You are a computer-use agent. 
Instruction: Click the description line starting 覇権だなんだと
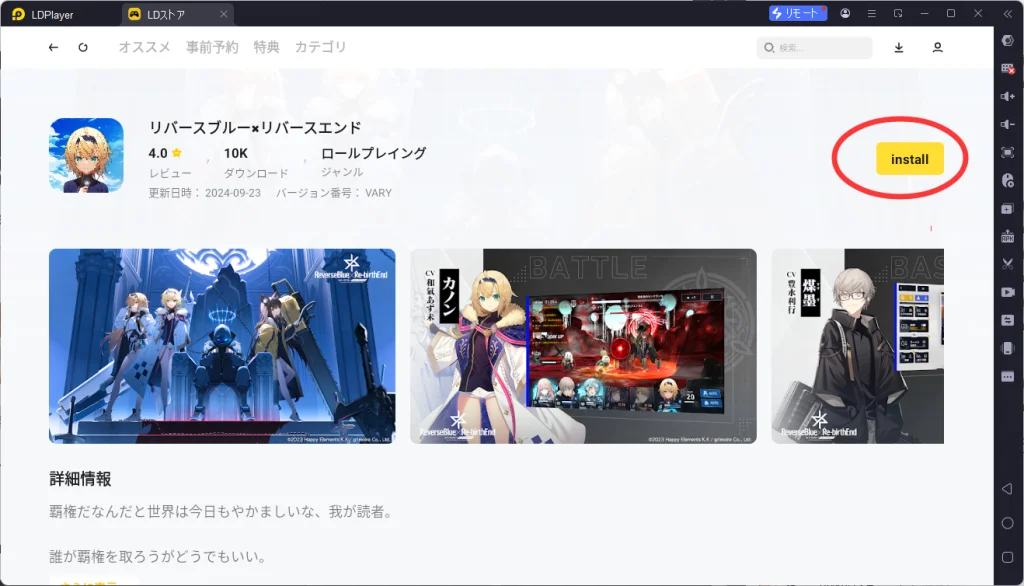[223, 512]
